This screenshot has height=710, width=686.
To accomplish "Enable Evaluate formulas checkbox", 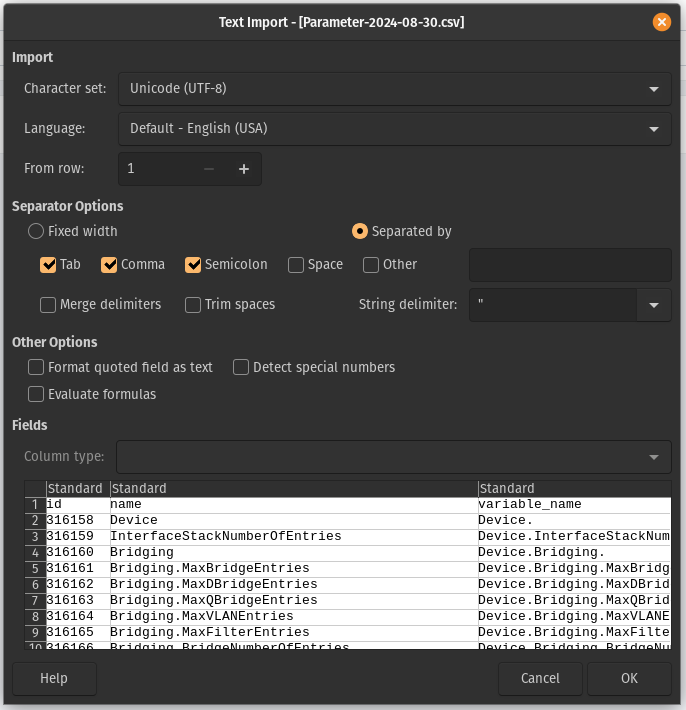I will (x=36, y=394).
